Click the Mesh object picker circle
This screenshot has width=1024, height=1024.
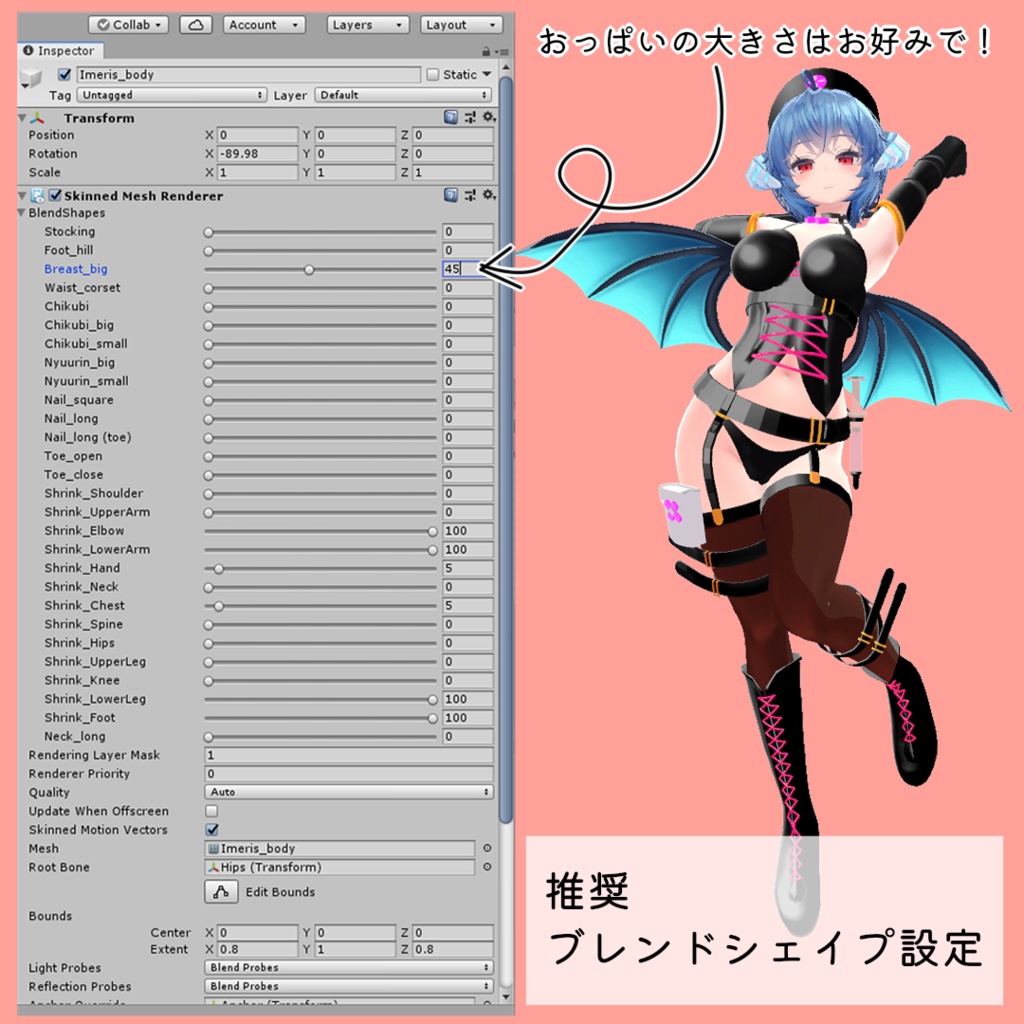487,848
